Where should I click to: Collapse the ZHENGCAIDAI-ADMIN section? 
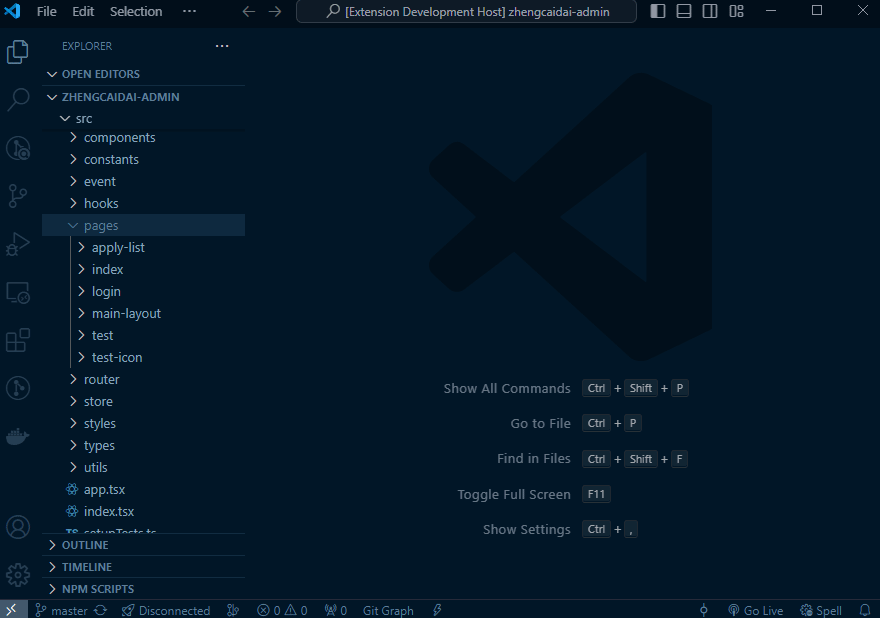(144, 97)
